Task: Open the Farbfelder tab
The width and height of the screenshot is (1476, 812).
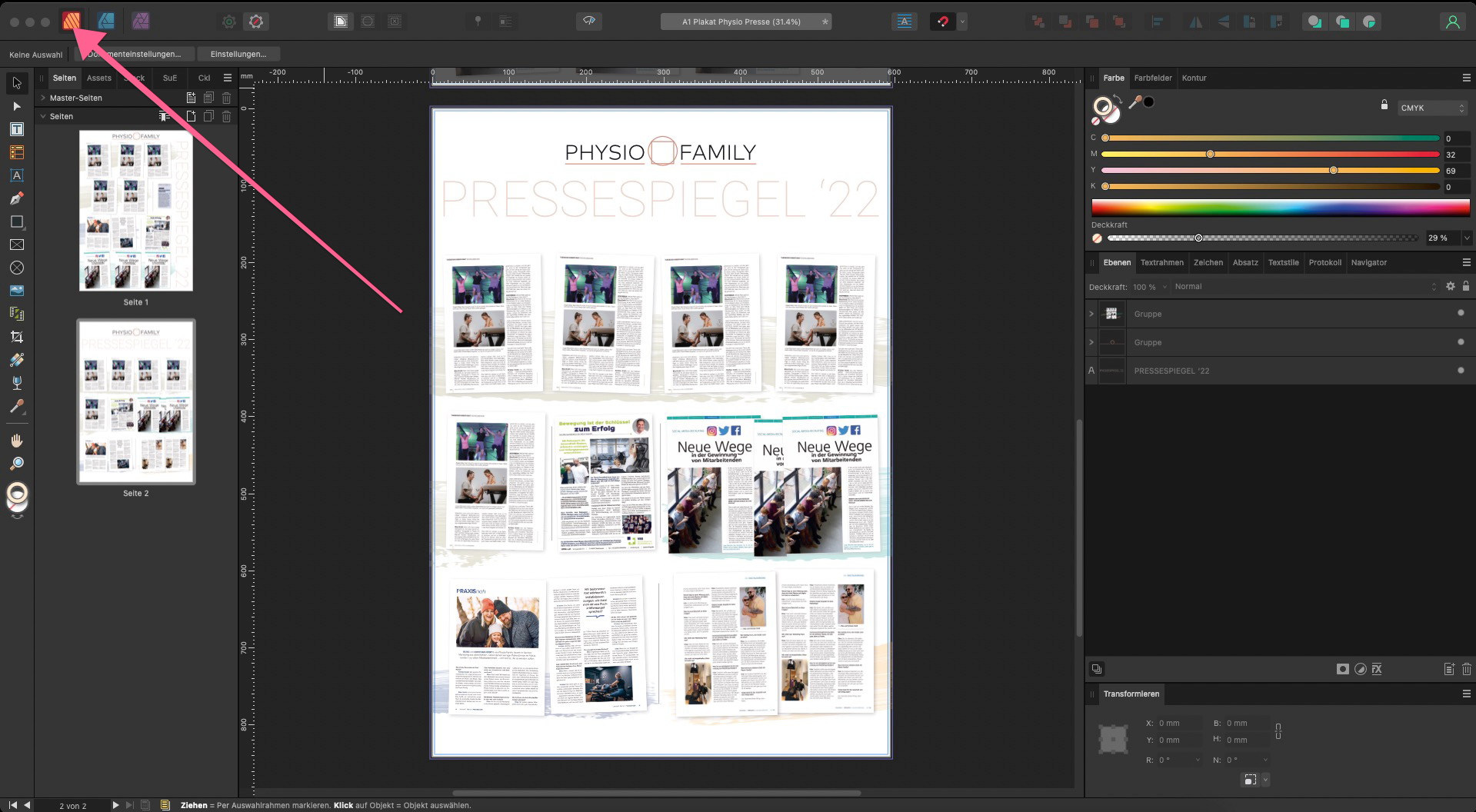Action: 1153,78
